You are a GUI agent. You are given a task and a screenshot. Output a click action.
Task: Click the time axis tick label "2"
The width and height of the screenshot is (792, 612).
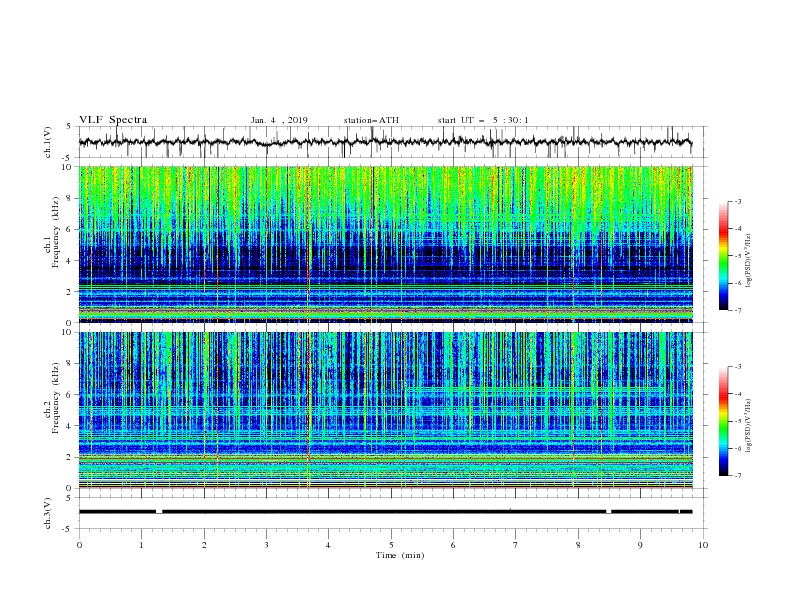pyautogui.click(x=204, y=545)
